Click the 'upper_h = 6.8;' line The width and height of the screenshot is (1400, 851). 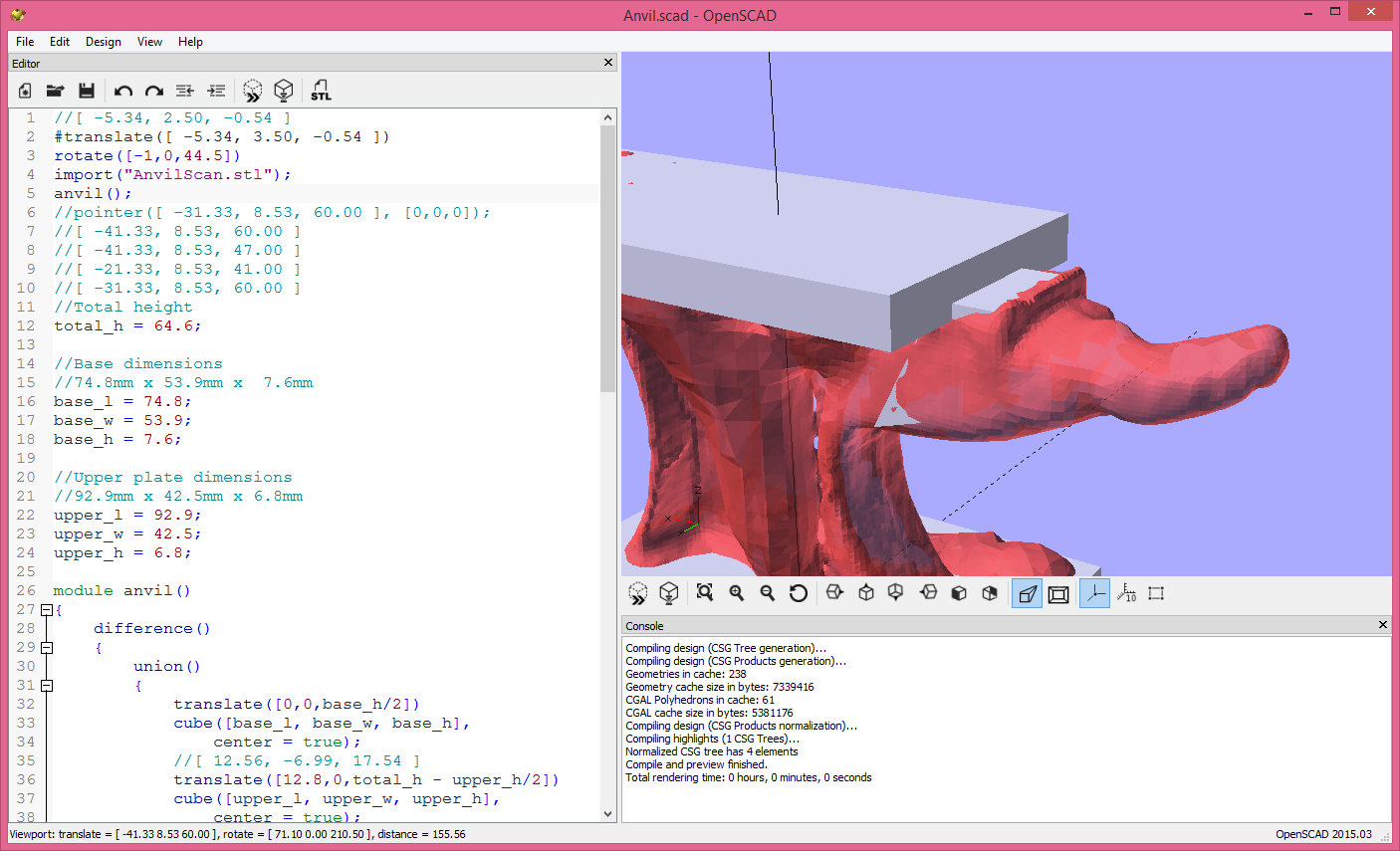pyautogui.click(x=122, y=553)
